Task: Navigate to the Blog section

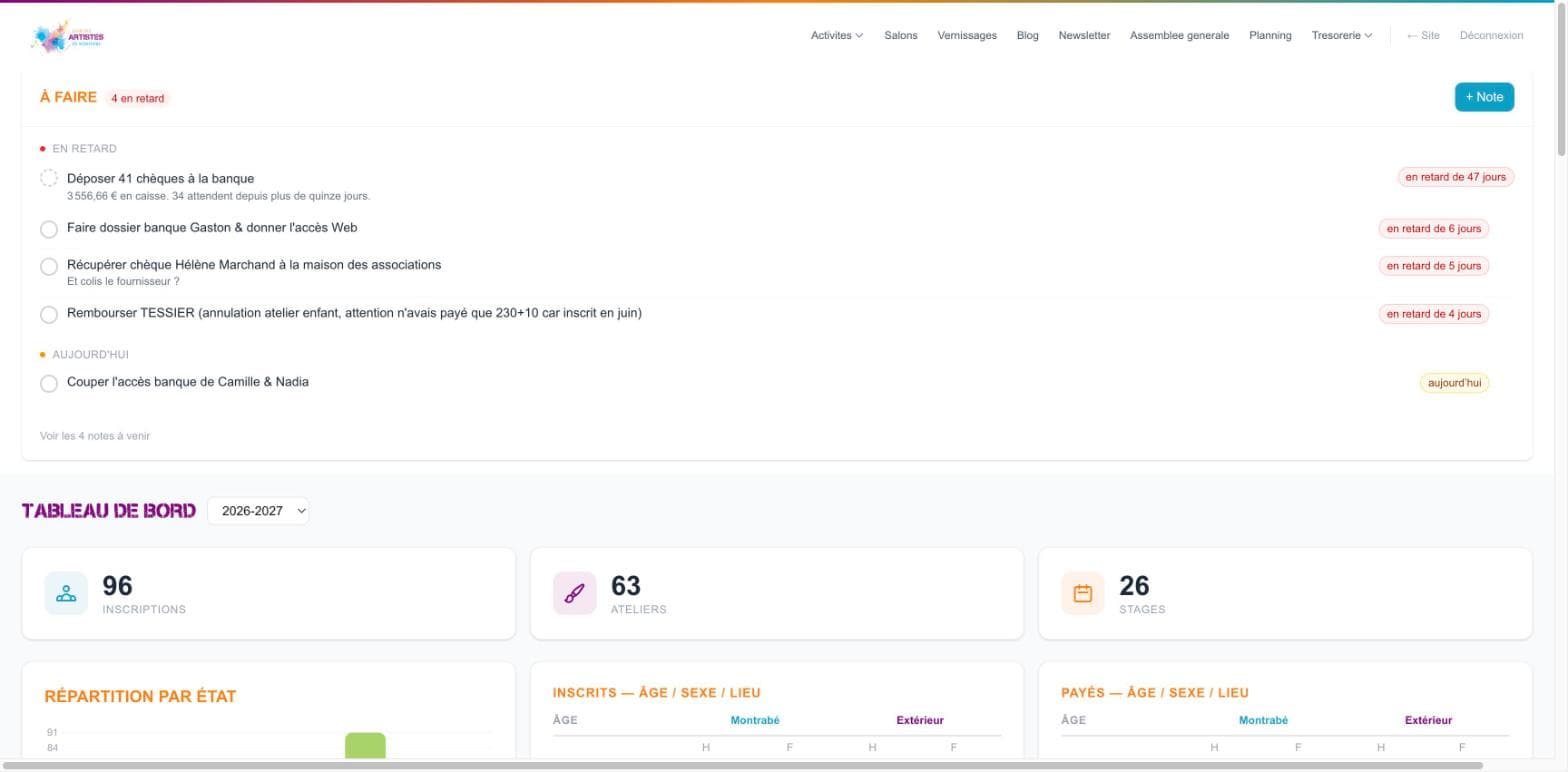Action: (1028, 35)
